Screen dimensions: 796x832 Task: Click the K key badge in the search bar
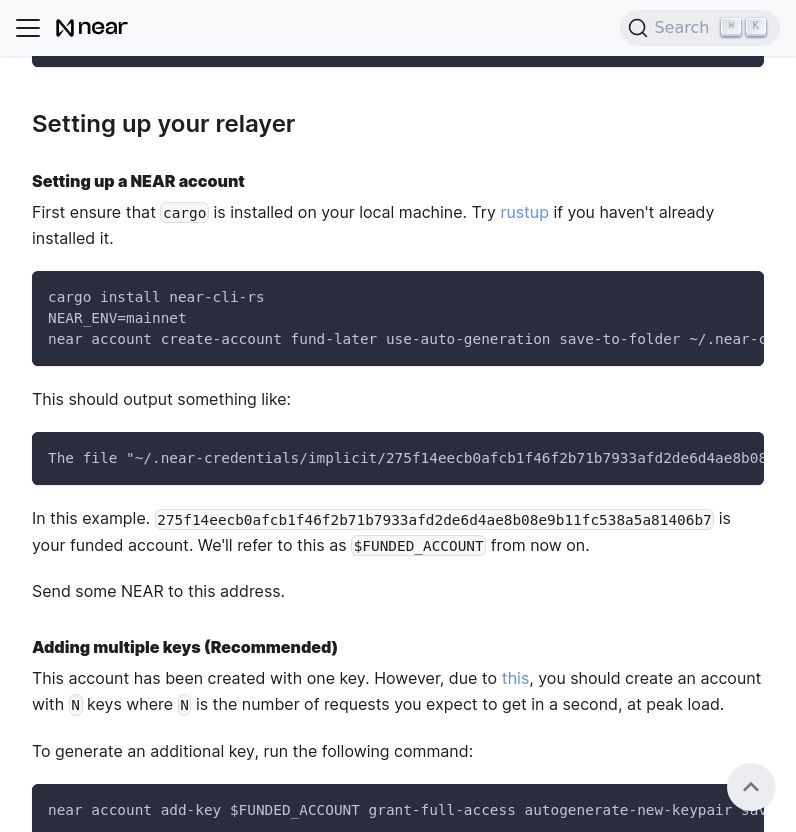(x=756, y=26)
